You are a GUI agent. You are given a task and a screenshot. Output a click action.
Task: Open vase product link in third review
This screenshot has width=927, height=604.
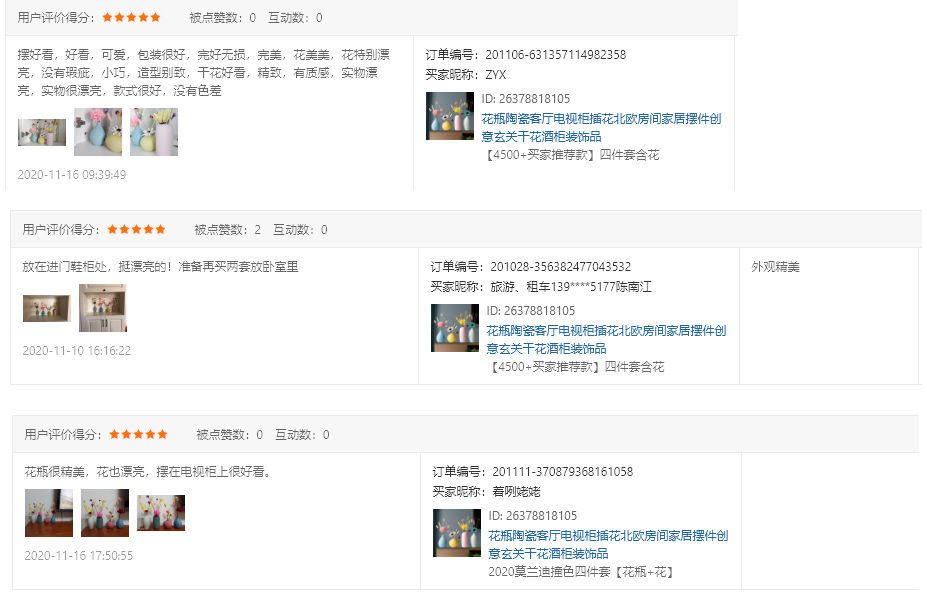tap(608, 545)
